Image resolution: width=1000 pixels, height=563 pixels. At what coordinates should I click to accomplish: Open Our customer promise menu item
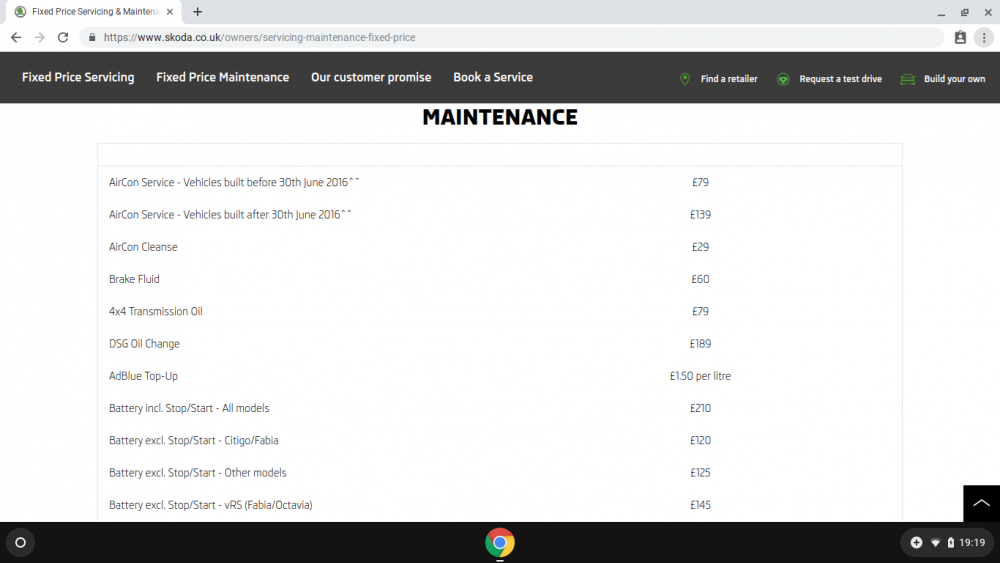[x=371, y=77]
